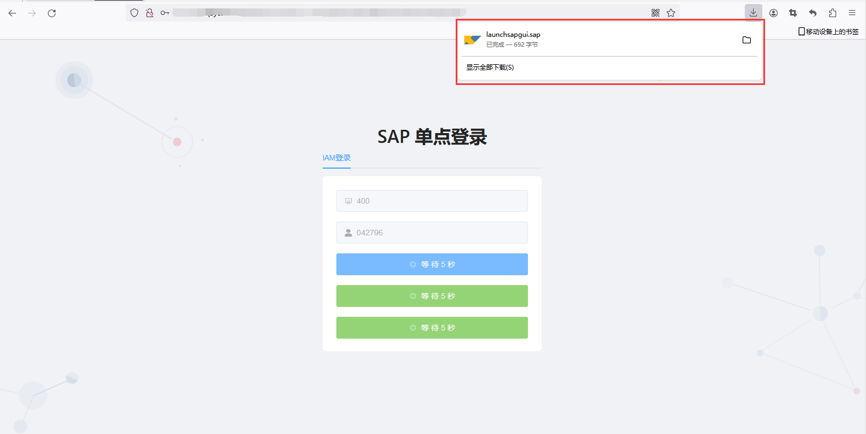Click the person icon in user field
The width and height of the screenshot is (866, 434).
tap(348, 232)
